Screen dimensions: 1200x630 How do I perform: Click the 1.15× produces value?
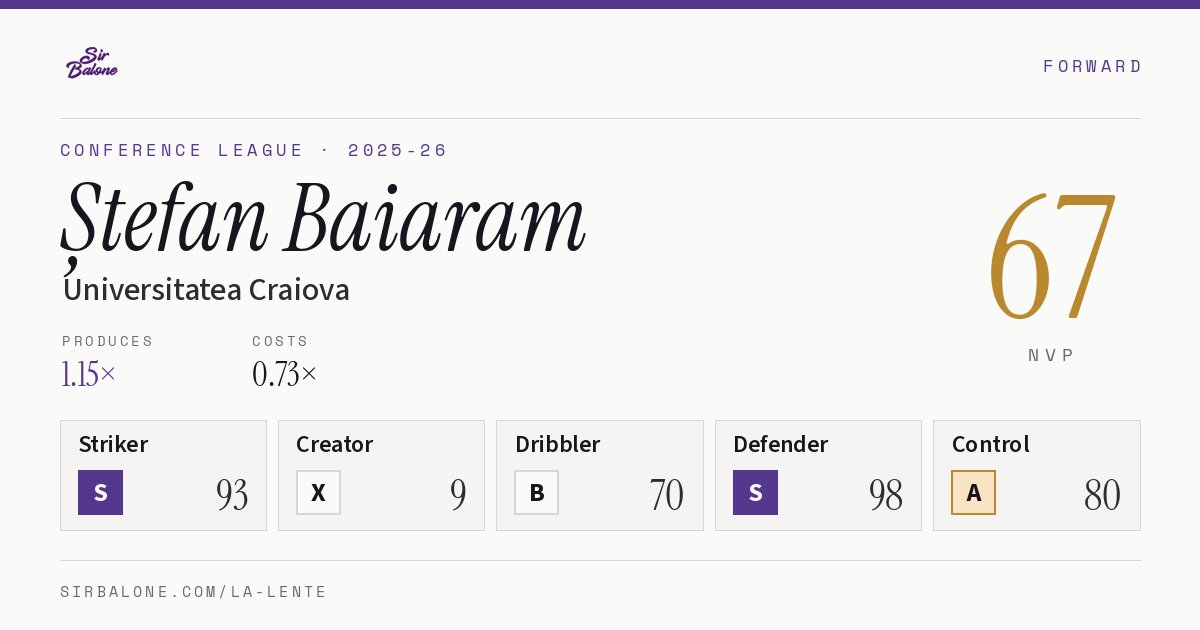click(88, 374)
